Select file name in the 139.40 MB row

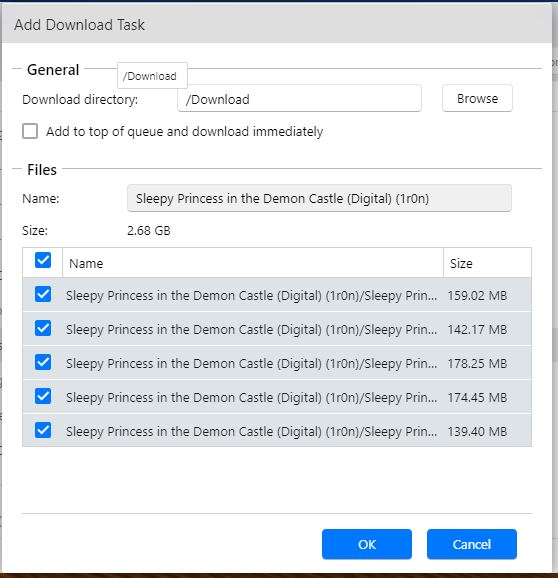coord(252,431)
